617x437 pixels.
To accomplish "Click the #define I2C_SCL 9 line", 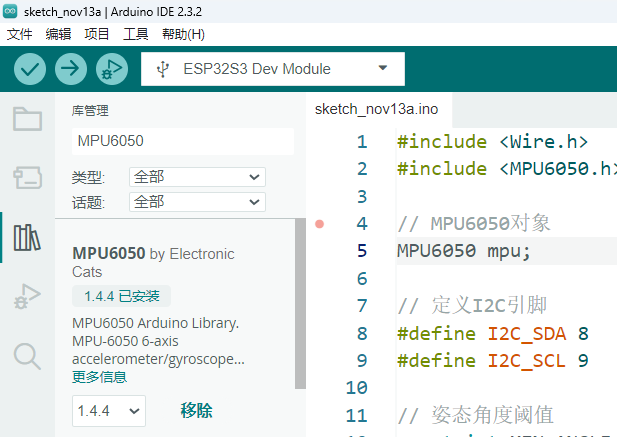I will coord(493,361).
